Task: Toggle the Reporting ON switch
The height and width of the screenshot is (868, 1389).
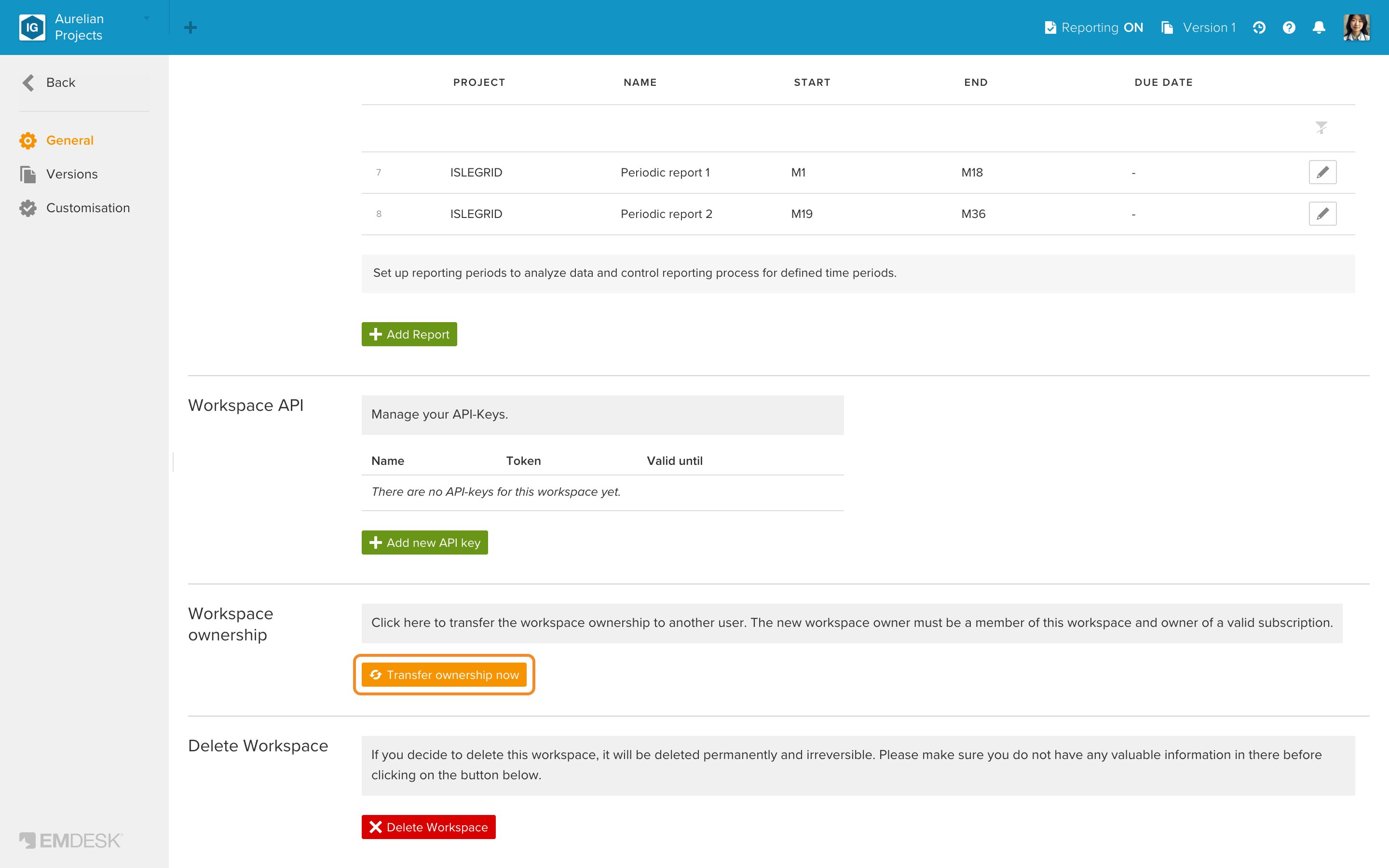Action: [1094, 27]
